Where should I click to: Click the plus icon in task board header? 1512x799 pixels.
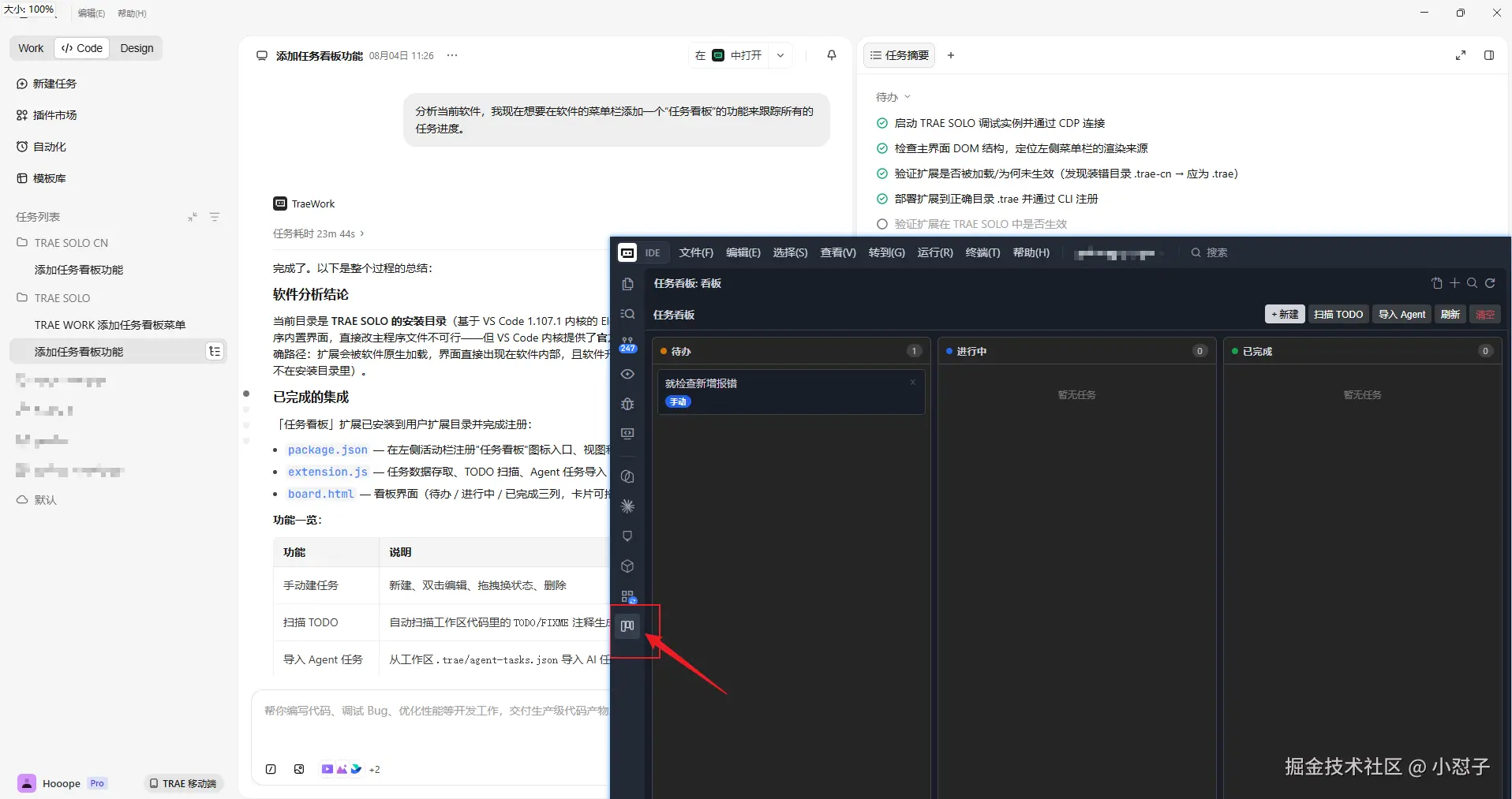(x=1454, y=283)
